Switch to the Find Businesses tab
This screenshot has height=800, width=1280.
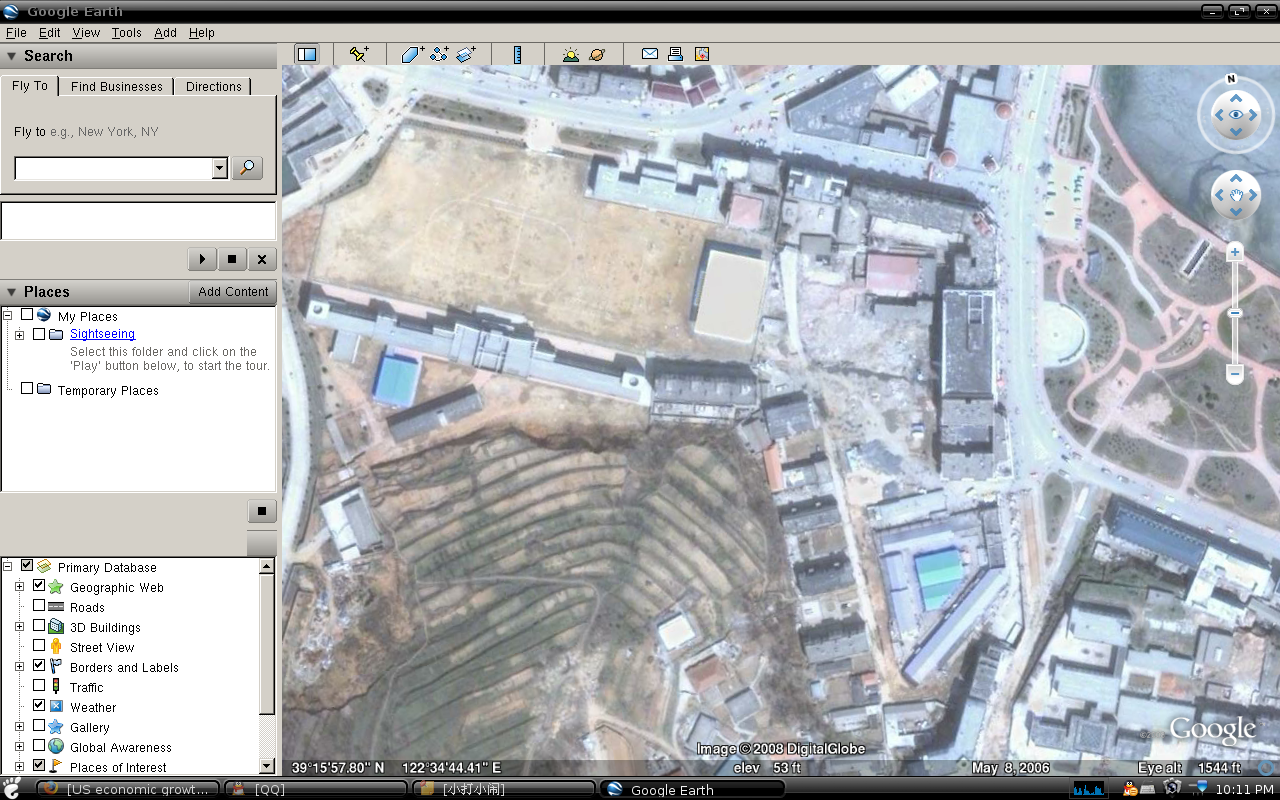tap(116, 87)
